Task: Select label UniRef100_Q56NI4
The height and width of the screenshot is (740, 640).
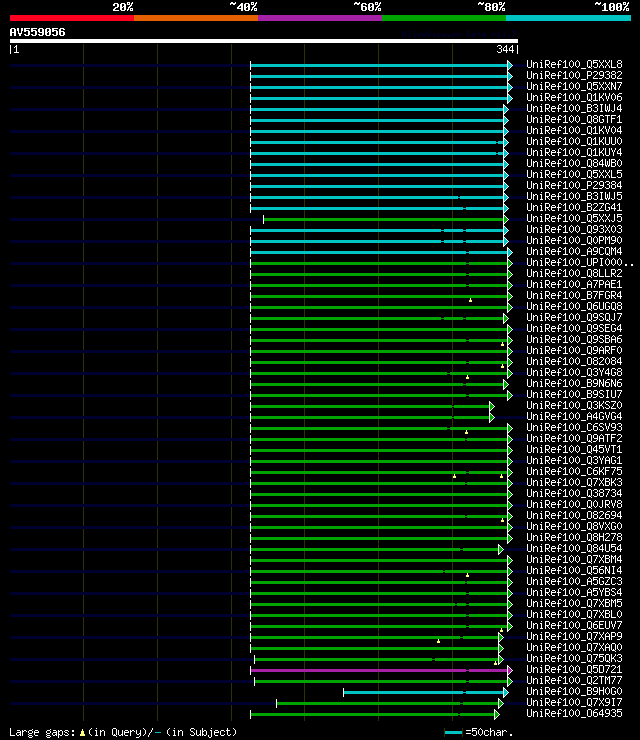Action: 574,571
